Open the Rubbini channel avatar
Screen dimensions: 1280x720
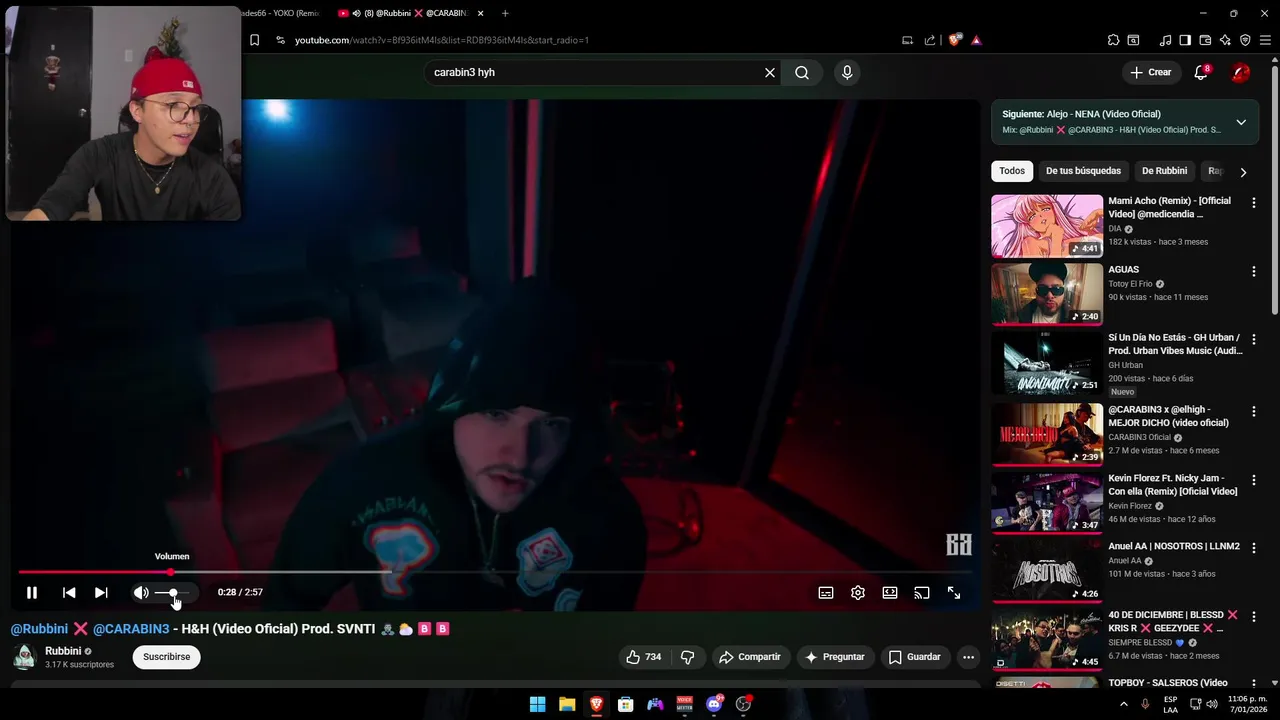pyautogui.click(x=24, y=657)
